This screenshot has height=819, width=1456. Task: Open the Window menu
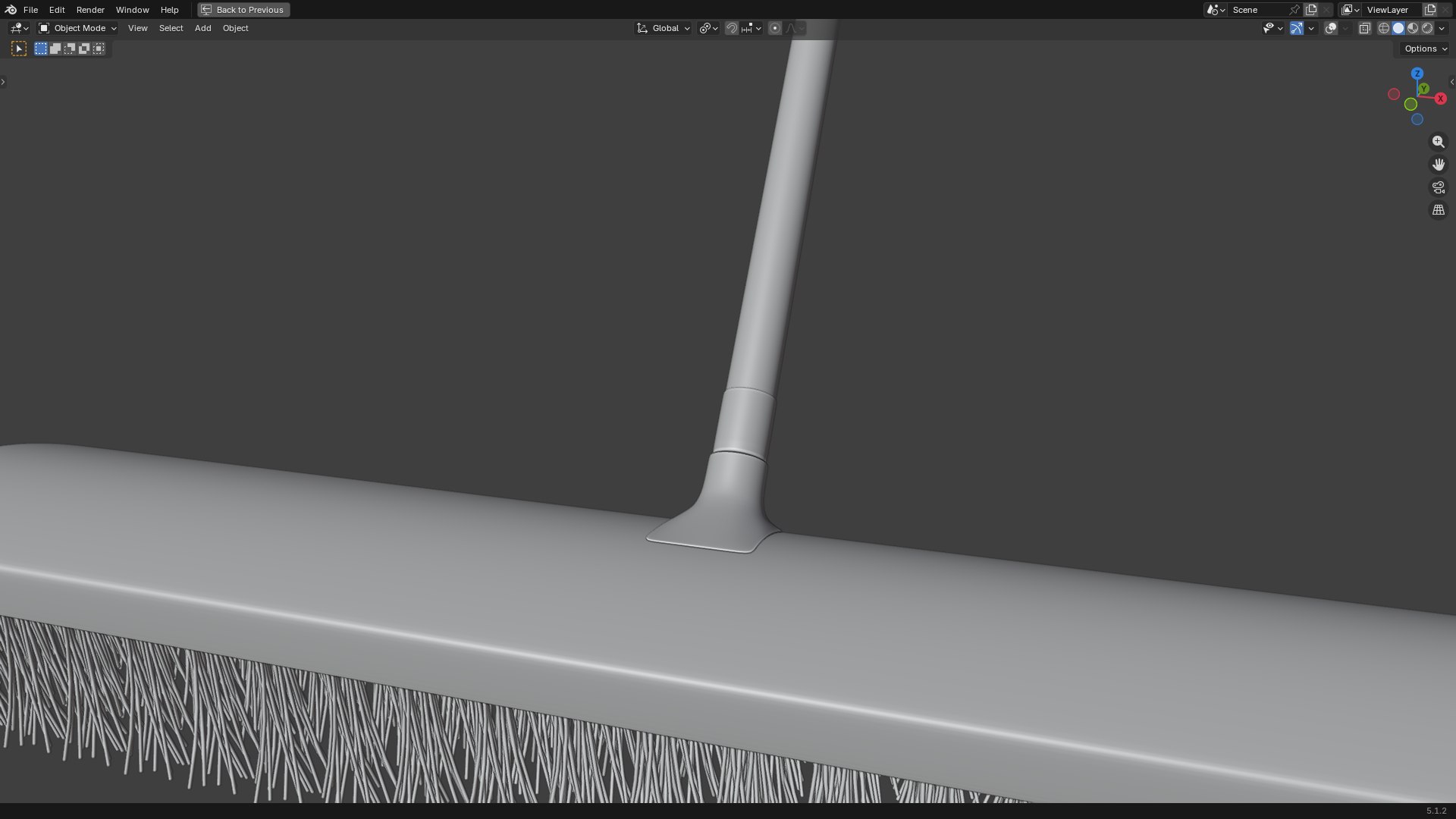(132, 10)
